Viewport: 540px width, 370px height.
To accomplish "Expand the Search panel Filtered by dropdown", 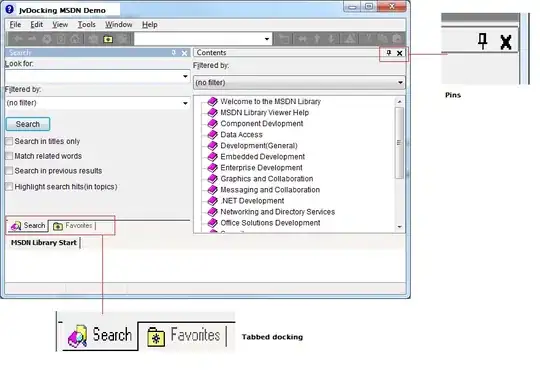I will click(185, 103).
